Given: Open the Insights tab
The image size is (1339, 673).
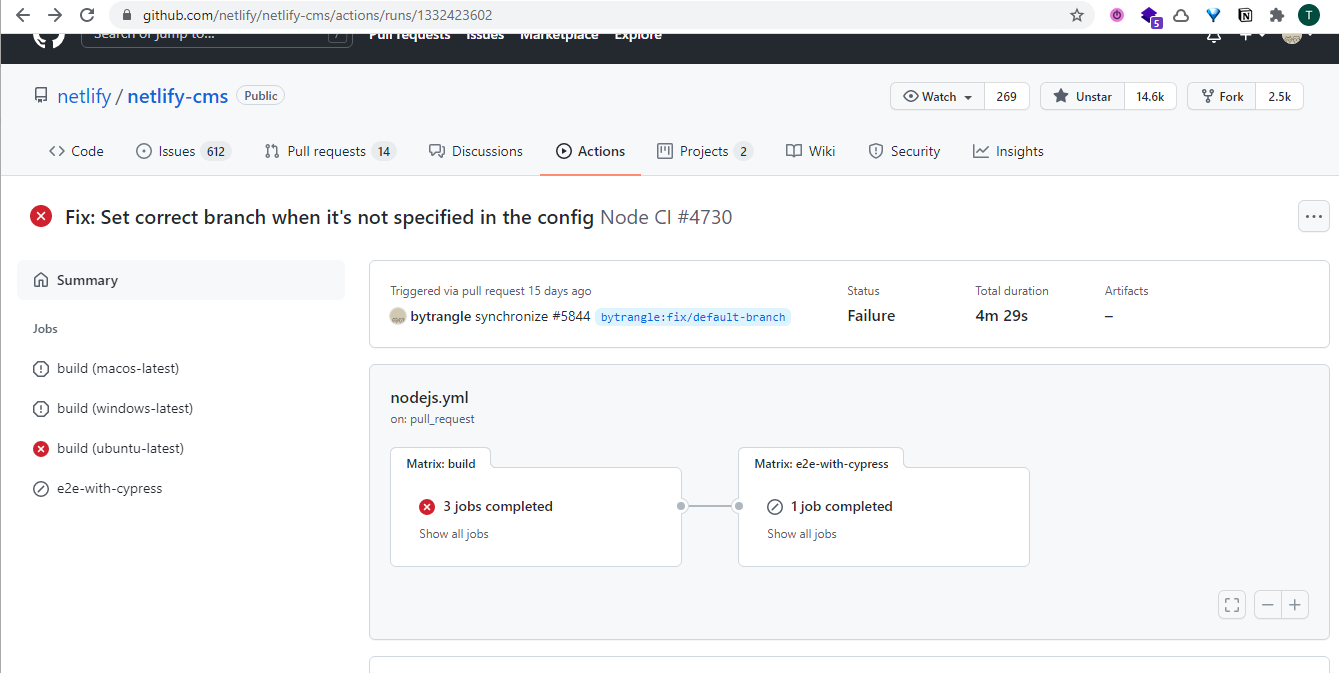Looking at the screenshot, I should (1008, 151).
